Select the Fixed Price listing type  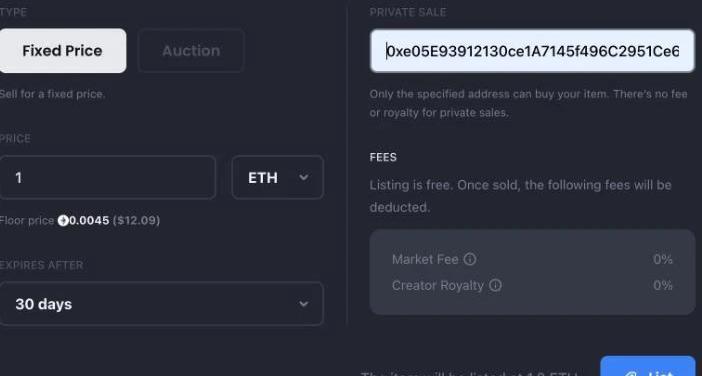[x=62, y=51]
